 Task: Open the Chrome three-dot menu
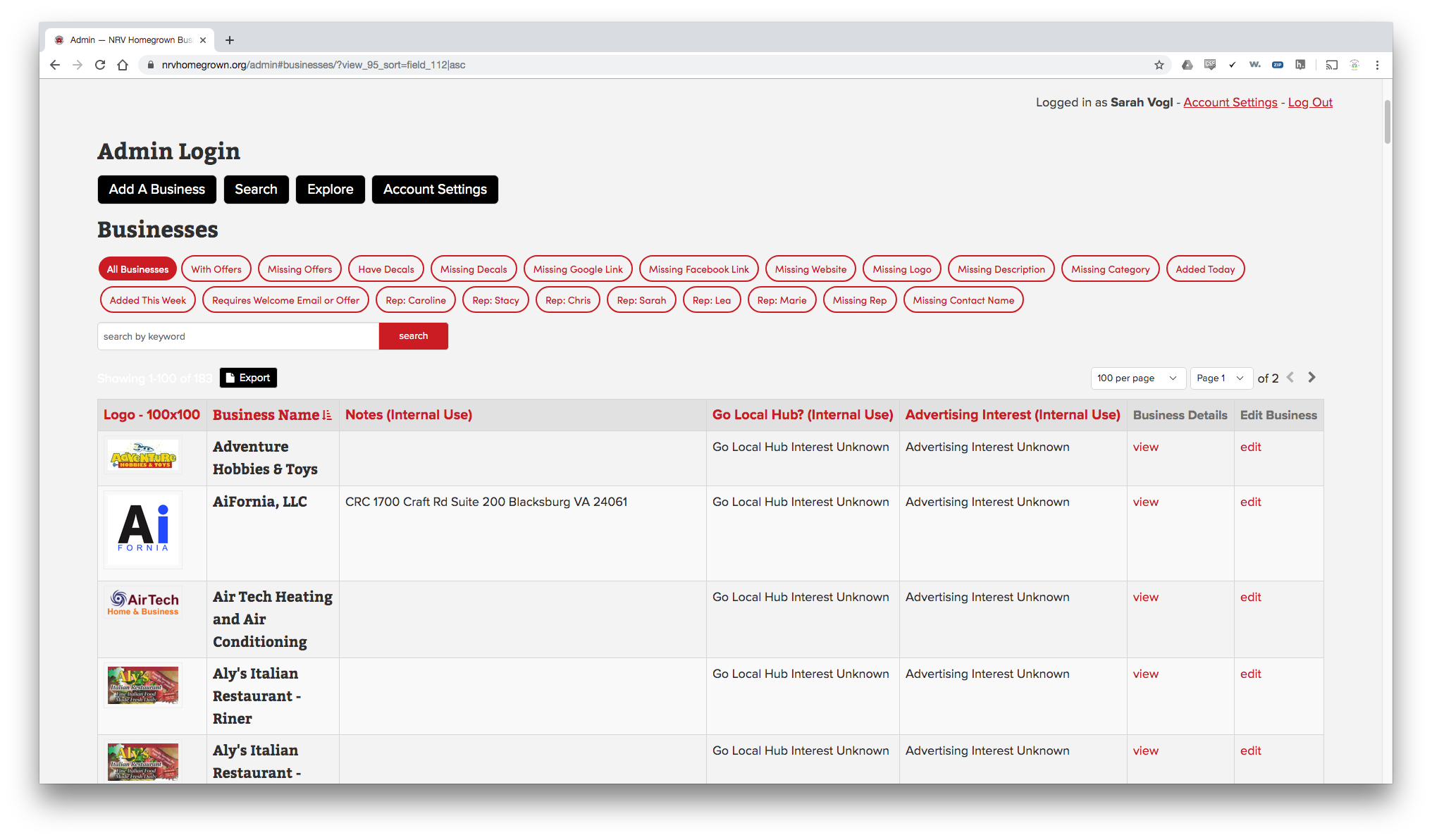coord(1377,65)
